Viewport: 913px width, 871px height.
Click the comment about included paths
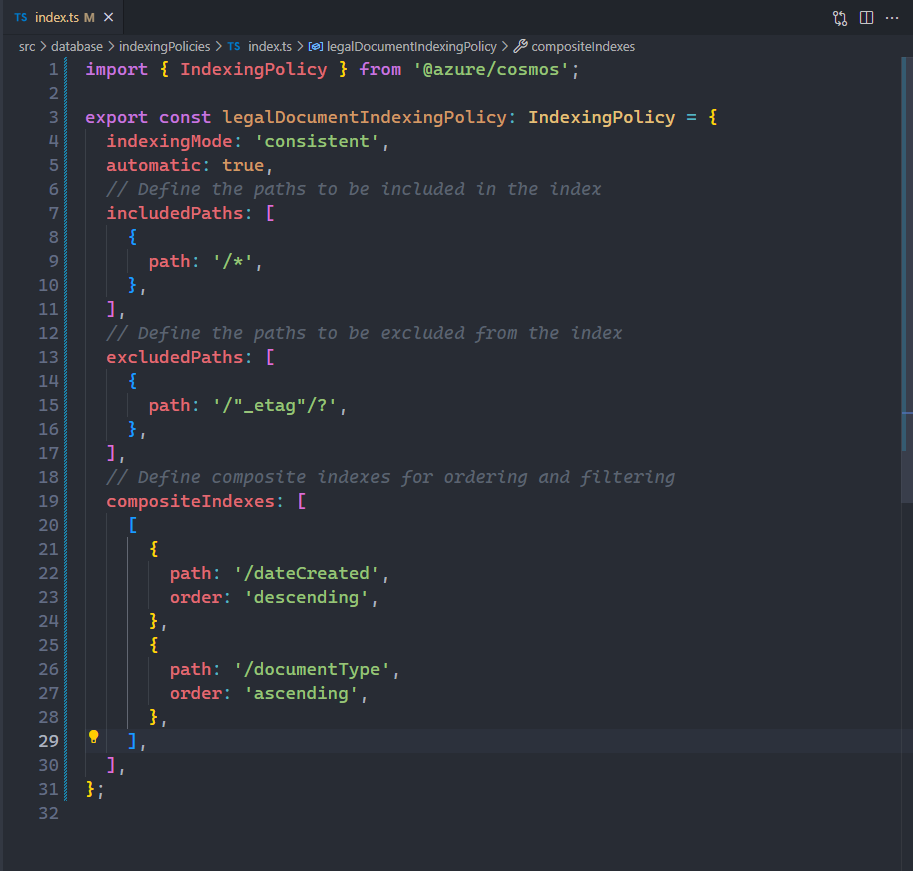tap(354, 189)
